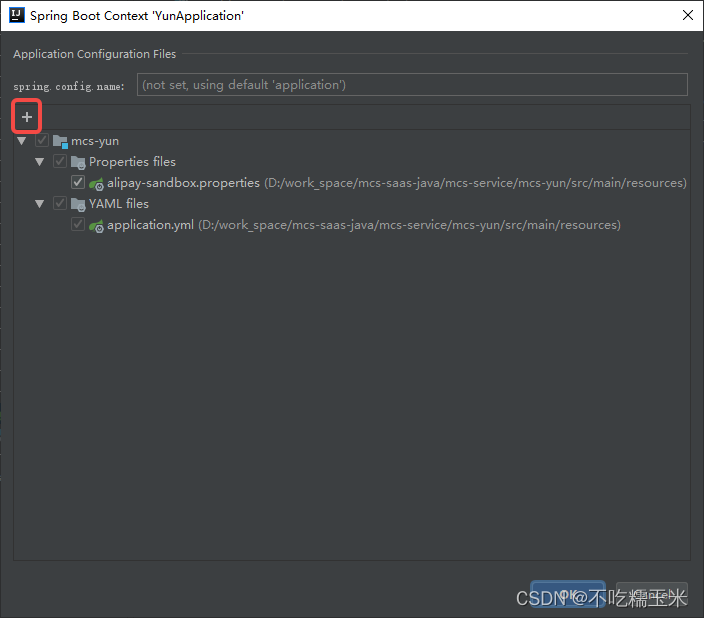Toggle the mcs-yun module checkbox
The image size is (704, 618).
[x=42, y=141]
